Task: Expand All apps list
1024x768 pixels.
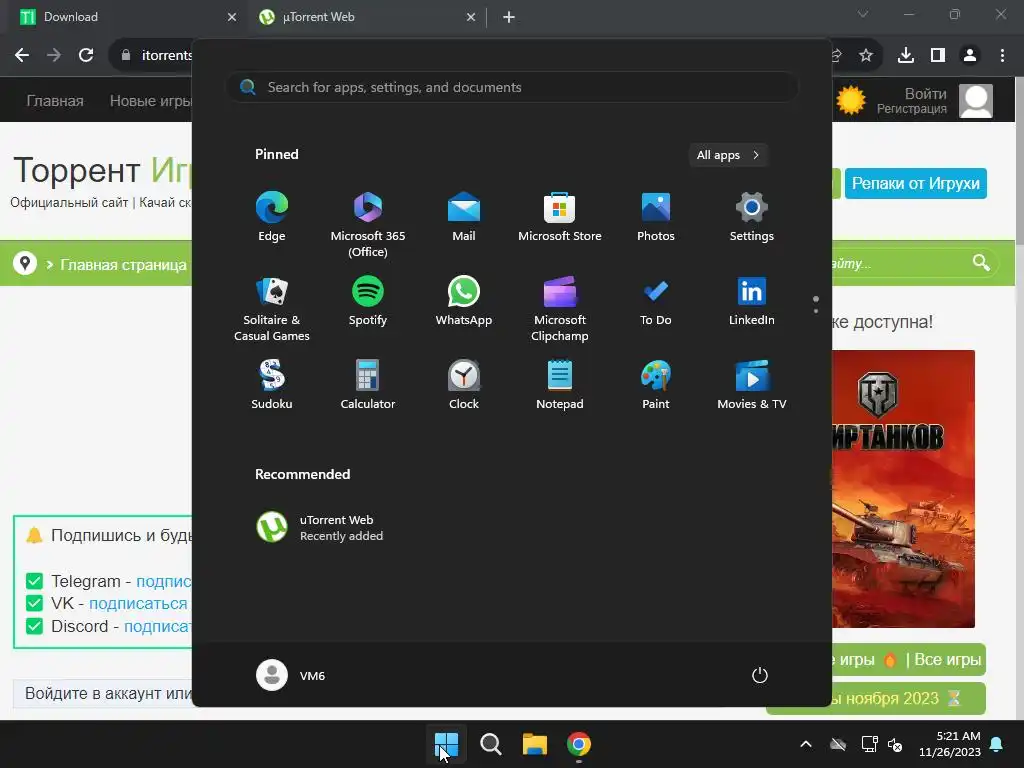Action: pyautogui.click(x=728, y=155)
